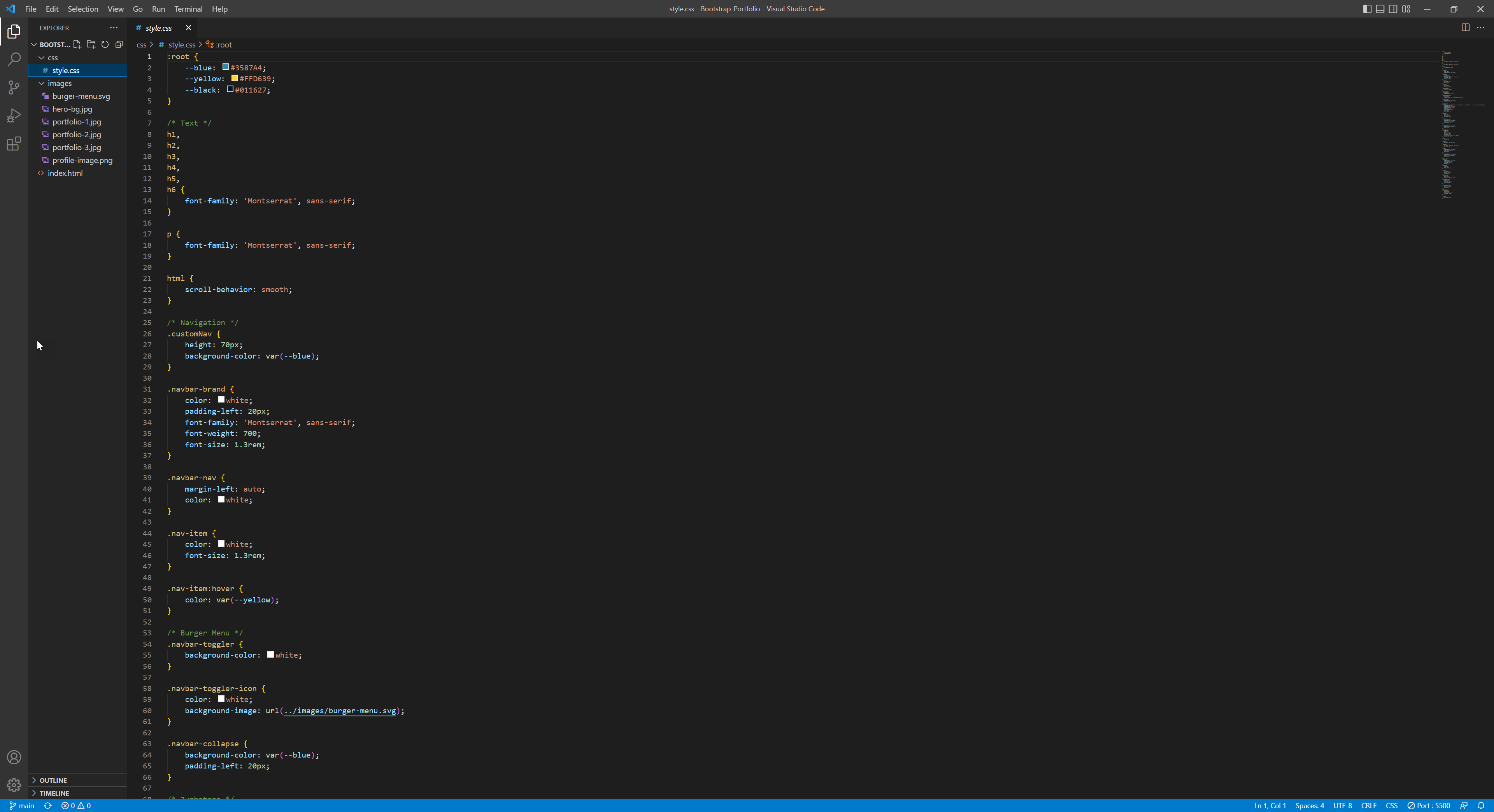The height and width of the screenshot is (812, 1494).
Task: Open the Terminal menu
Action: click(187, 9)
